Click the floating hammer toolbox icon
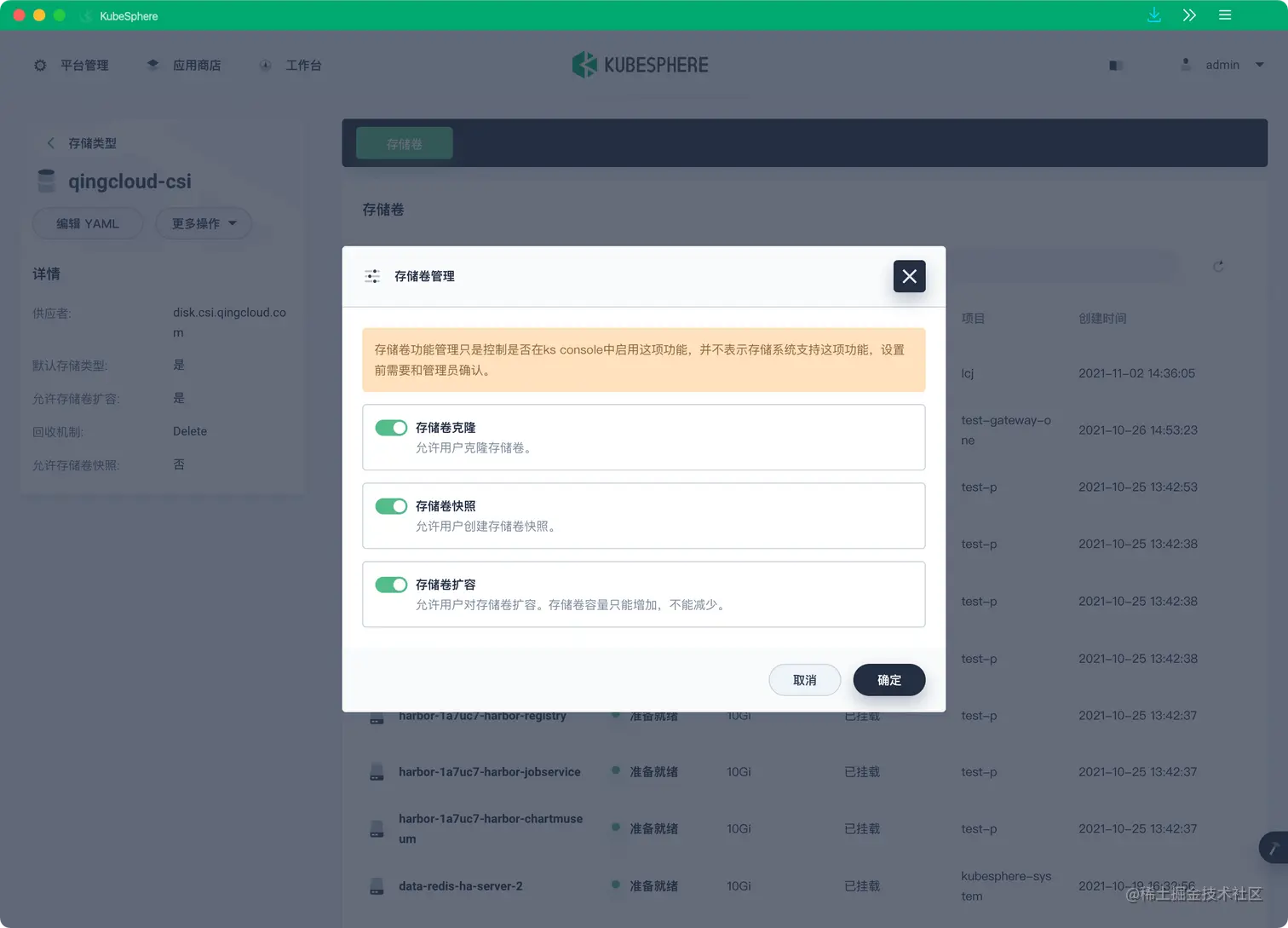Screen dimensions: 1288x928 click(x=1274, y=848)
